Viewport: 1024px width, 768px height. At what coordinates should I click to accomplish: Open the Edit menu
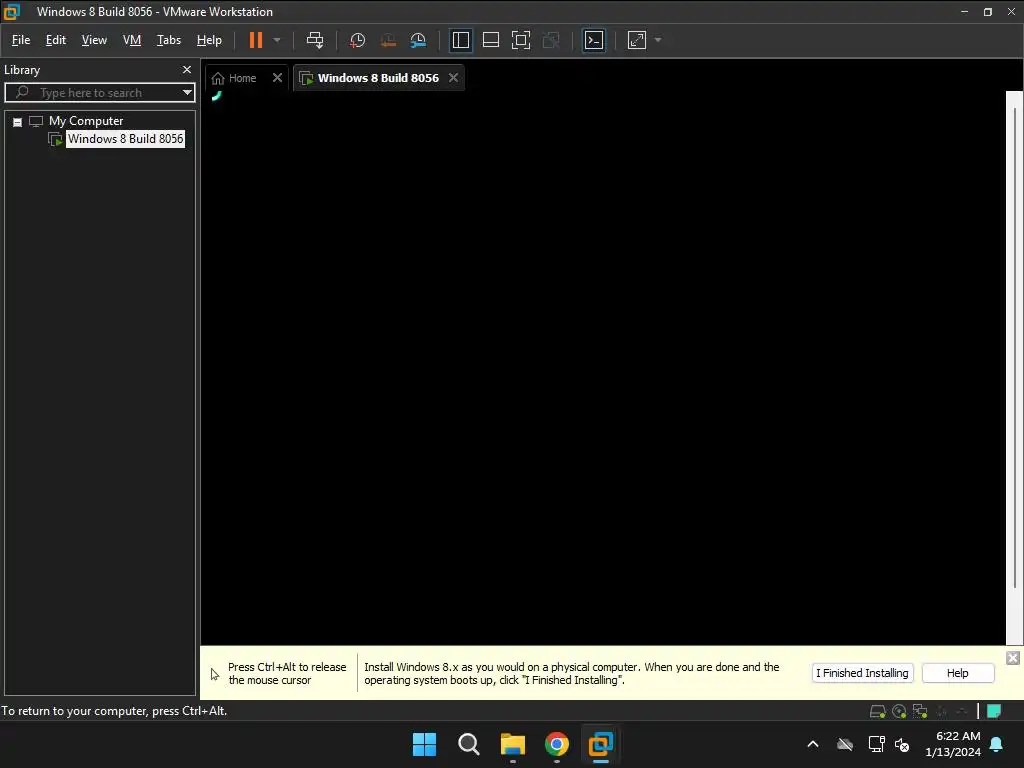point(56,40)
